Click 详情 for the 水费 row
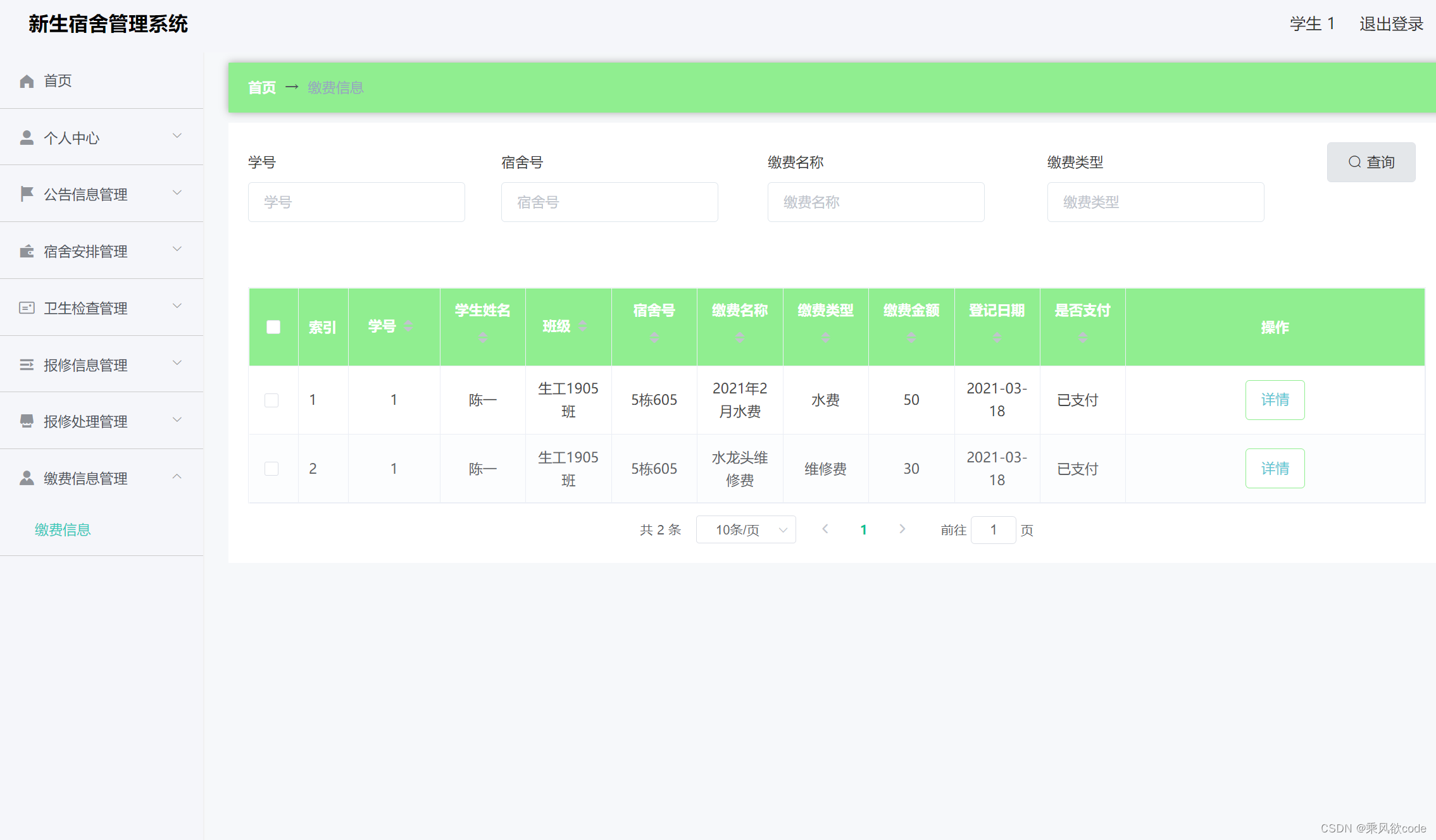The image size is (1436, 840). pos(1275,400)
